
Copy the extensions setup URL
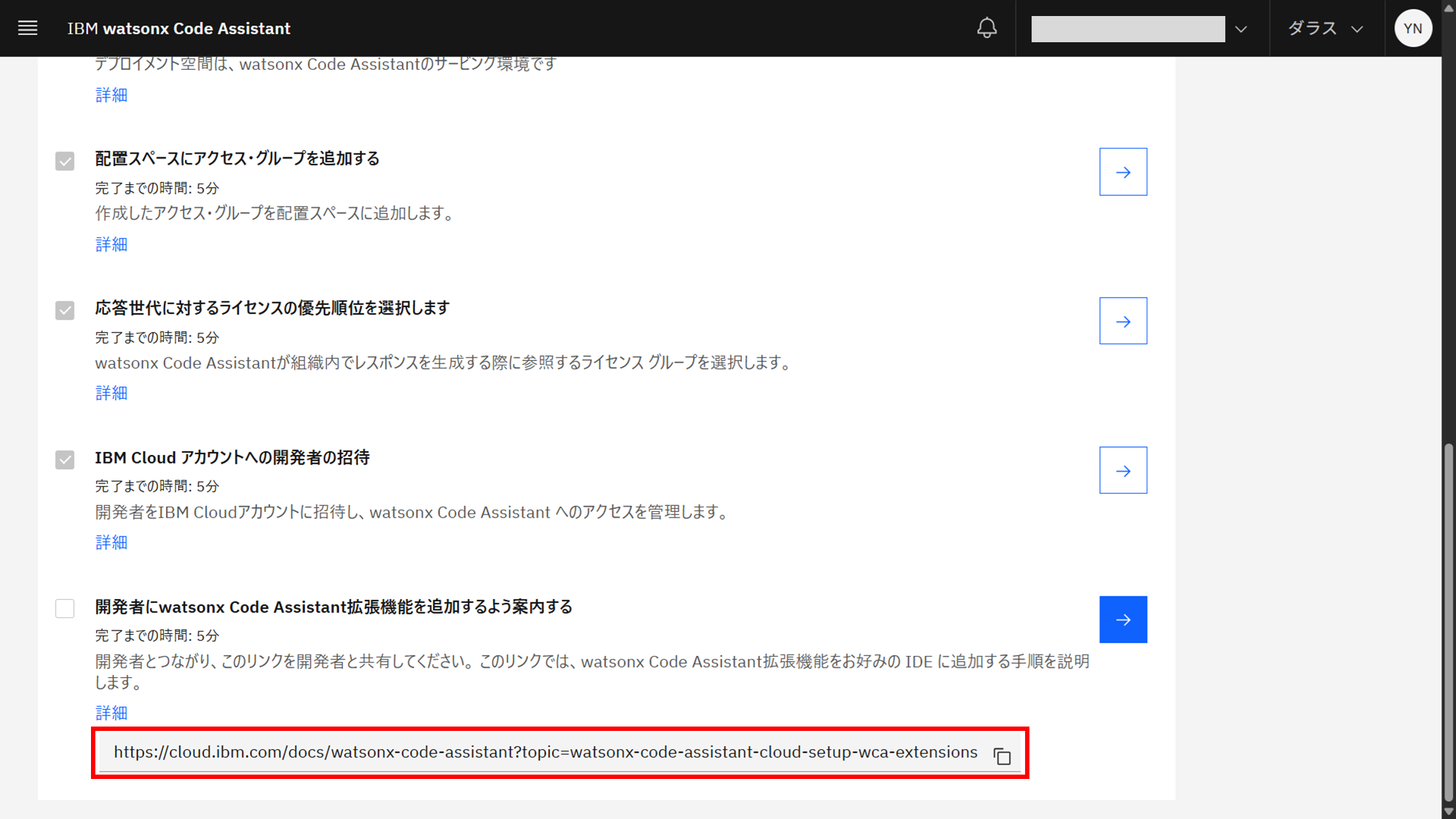(x=1002, y=756)
